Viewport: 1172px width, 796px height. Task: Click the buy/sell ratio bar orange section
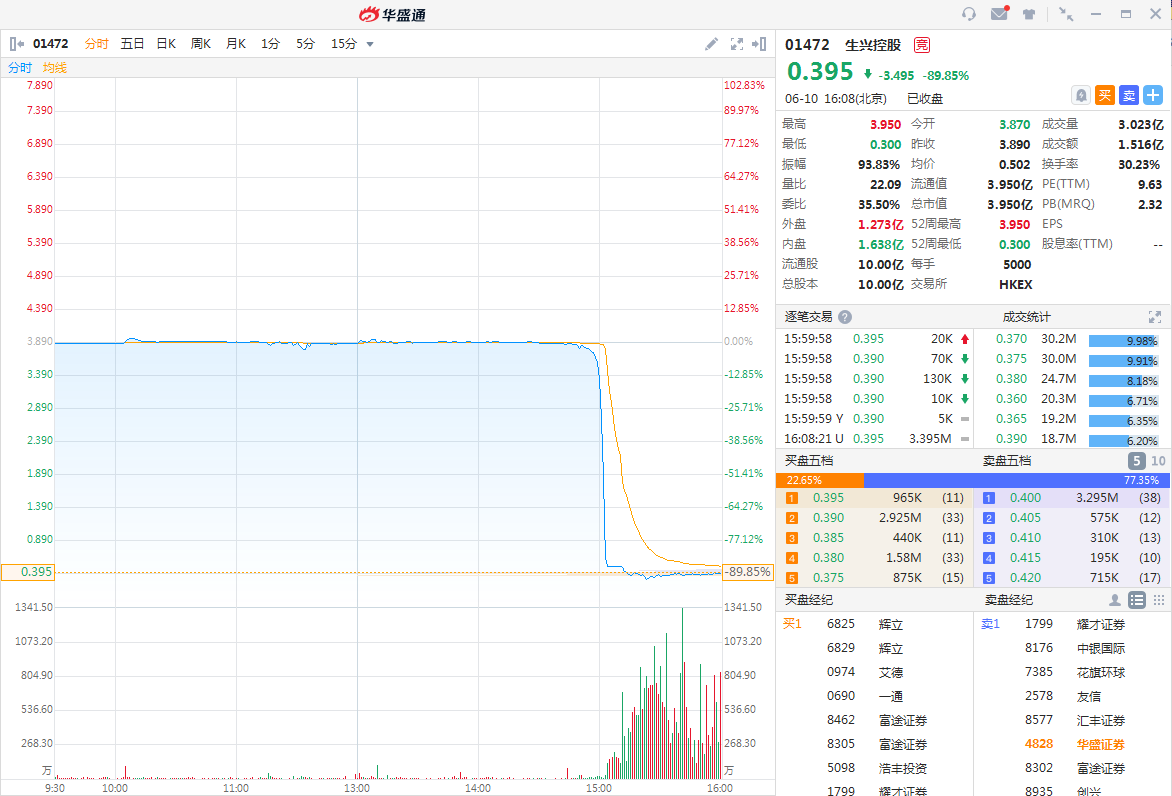[x=818, y=480]
